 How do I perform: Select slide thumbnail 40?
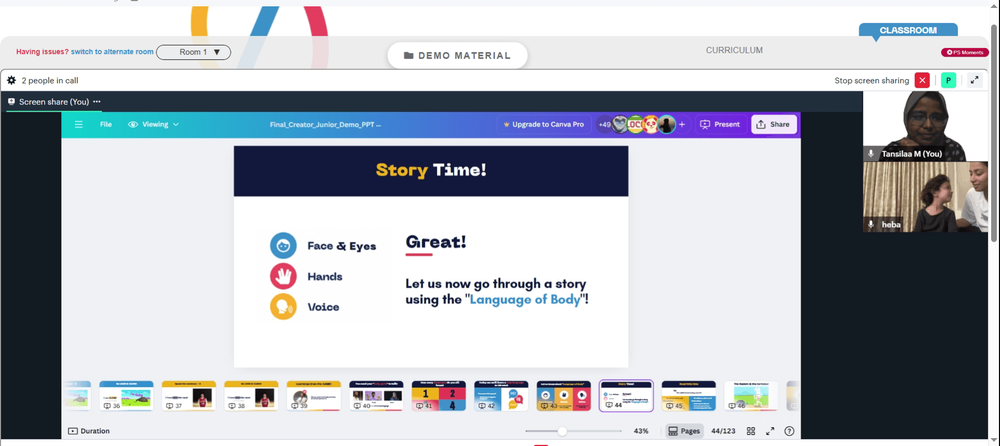point(376,396)
